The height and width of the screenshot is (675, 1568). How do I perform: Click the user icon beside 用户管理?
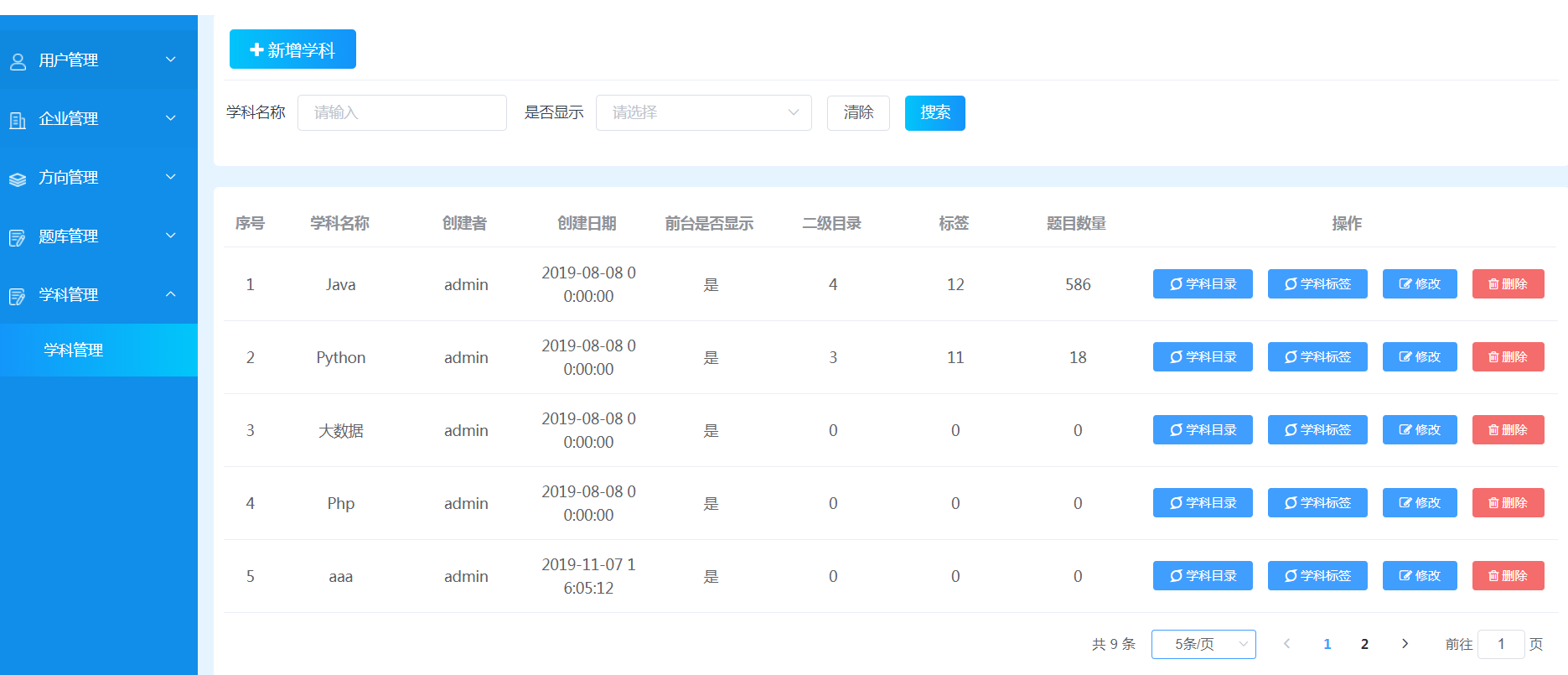tap(18, 61)
